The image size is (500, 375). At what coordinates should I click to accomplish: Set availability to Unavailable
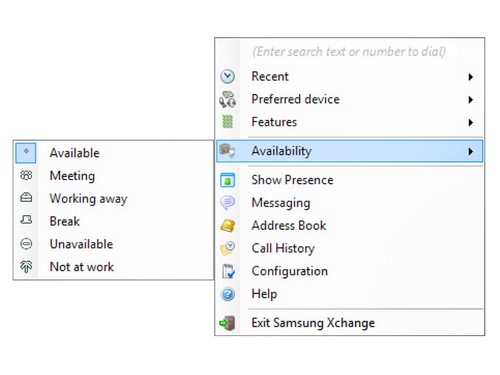[x=113, y=244]
